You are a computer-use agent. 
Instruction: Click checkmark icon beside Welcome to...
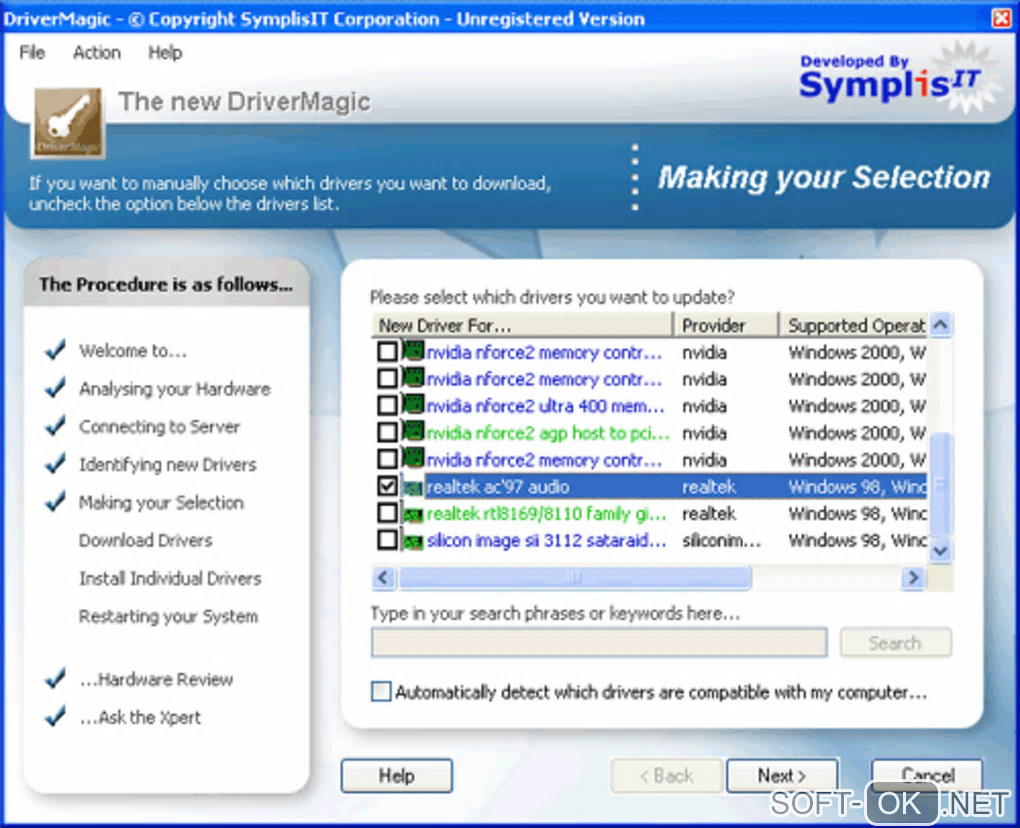click(x=55, y=349)
